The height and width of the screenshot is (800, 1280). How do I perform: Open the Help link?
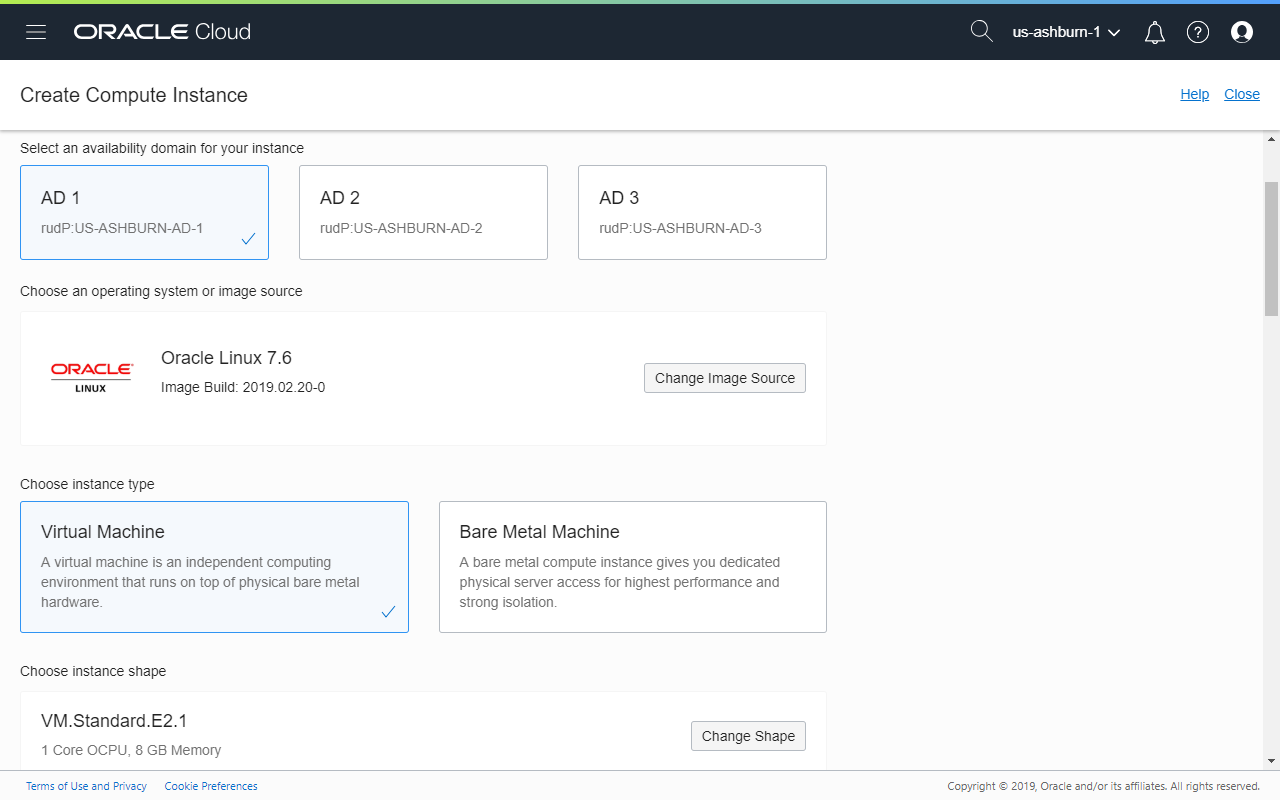tap(1194, 94)
